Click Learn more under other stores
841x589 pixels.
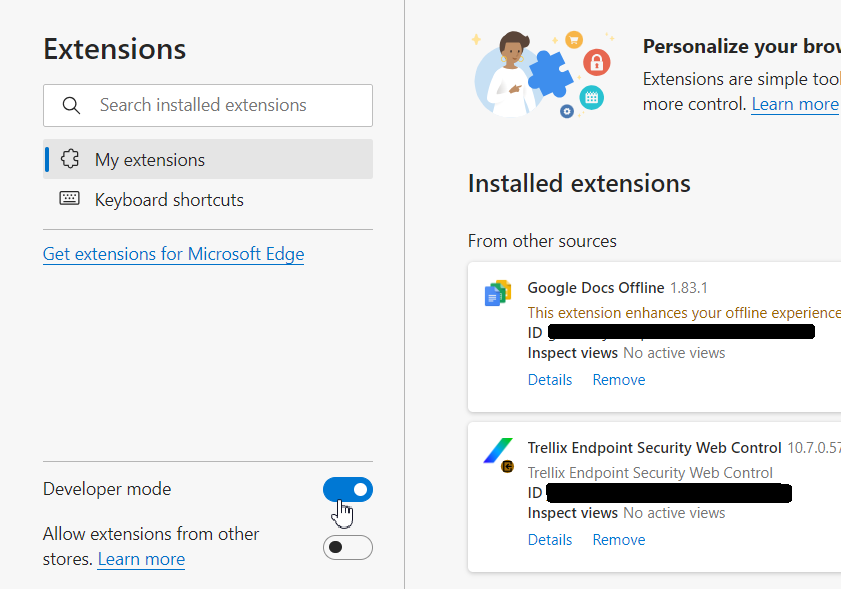[141, 559]
